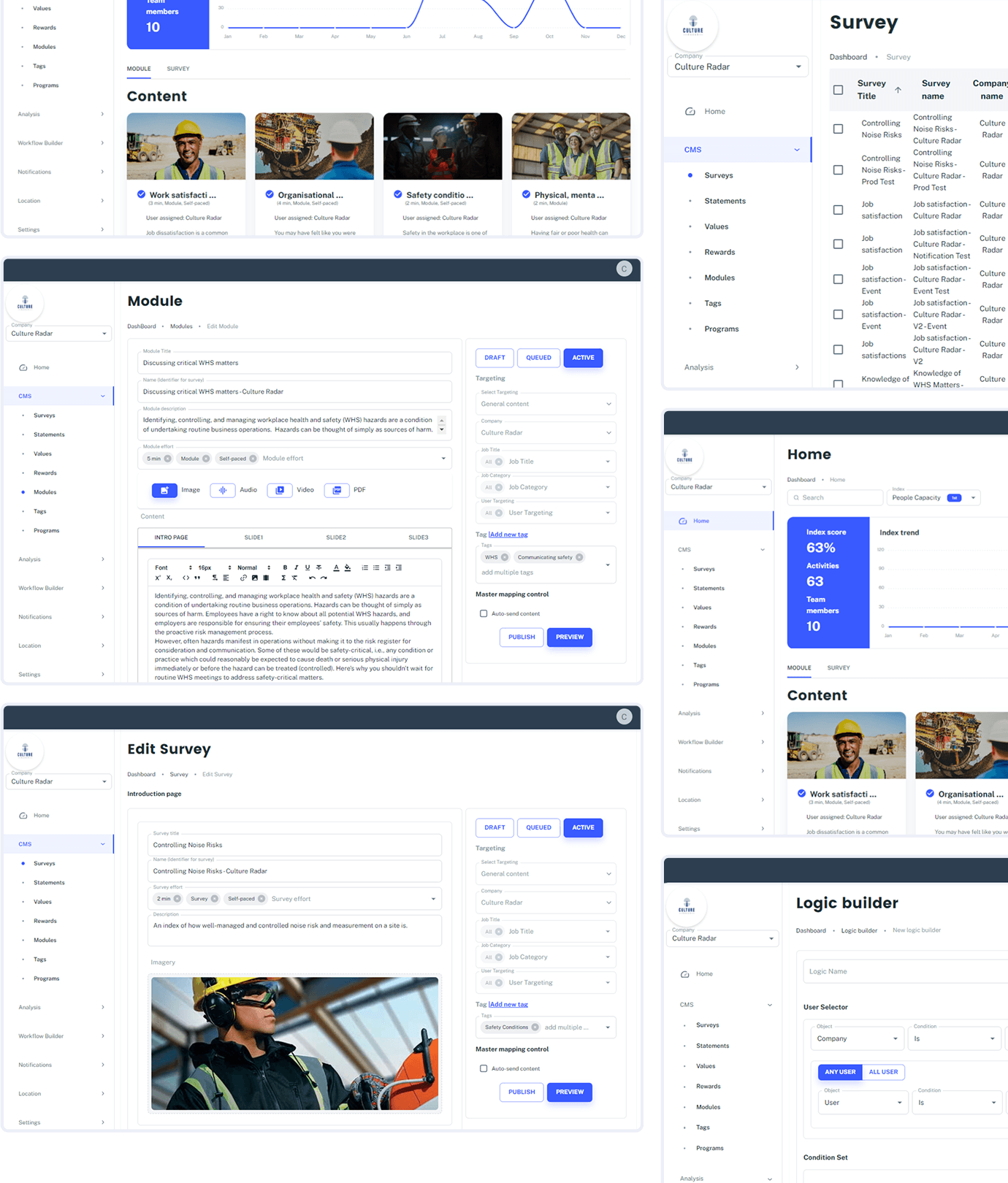Click into the Logic Name input field
Viewport: 1008px width, 1183px height.
pos(906,971)
